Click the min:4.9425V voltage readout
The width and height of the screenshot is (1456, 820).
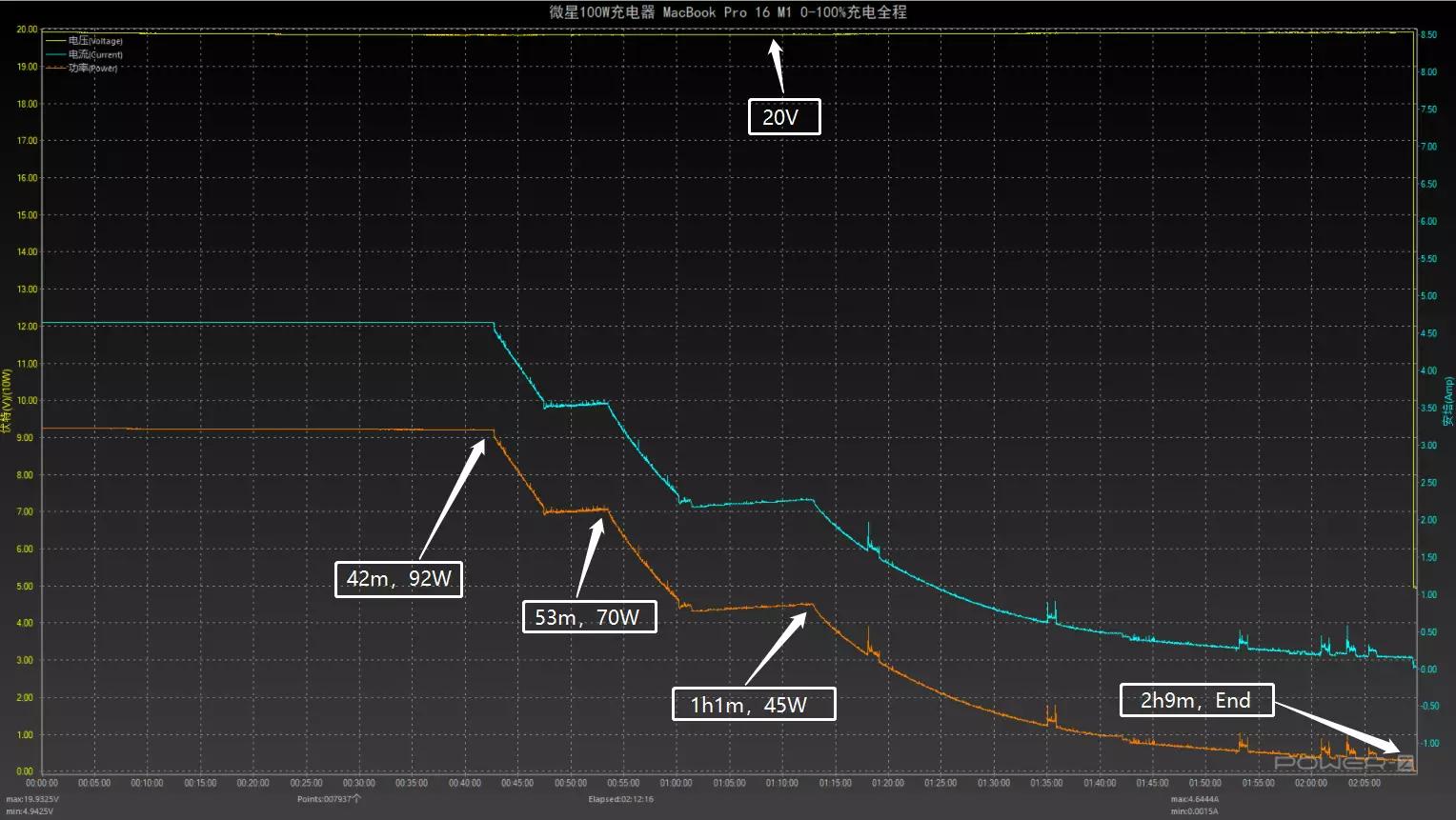[x=30, y=811]
